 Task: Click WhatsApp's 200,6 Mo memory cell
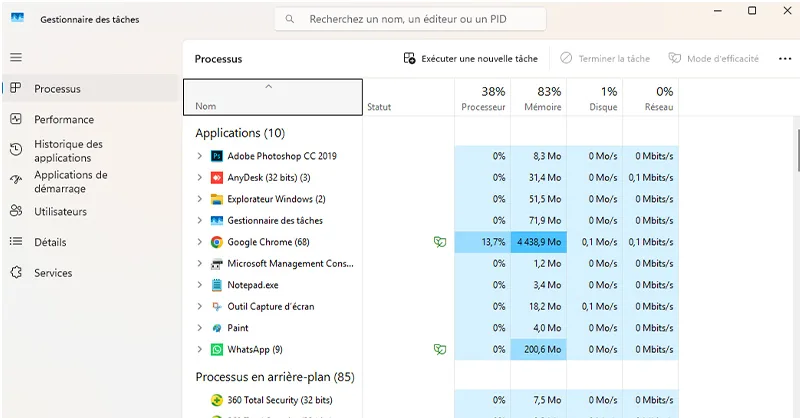tap(539, 350)
